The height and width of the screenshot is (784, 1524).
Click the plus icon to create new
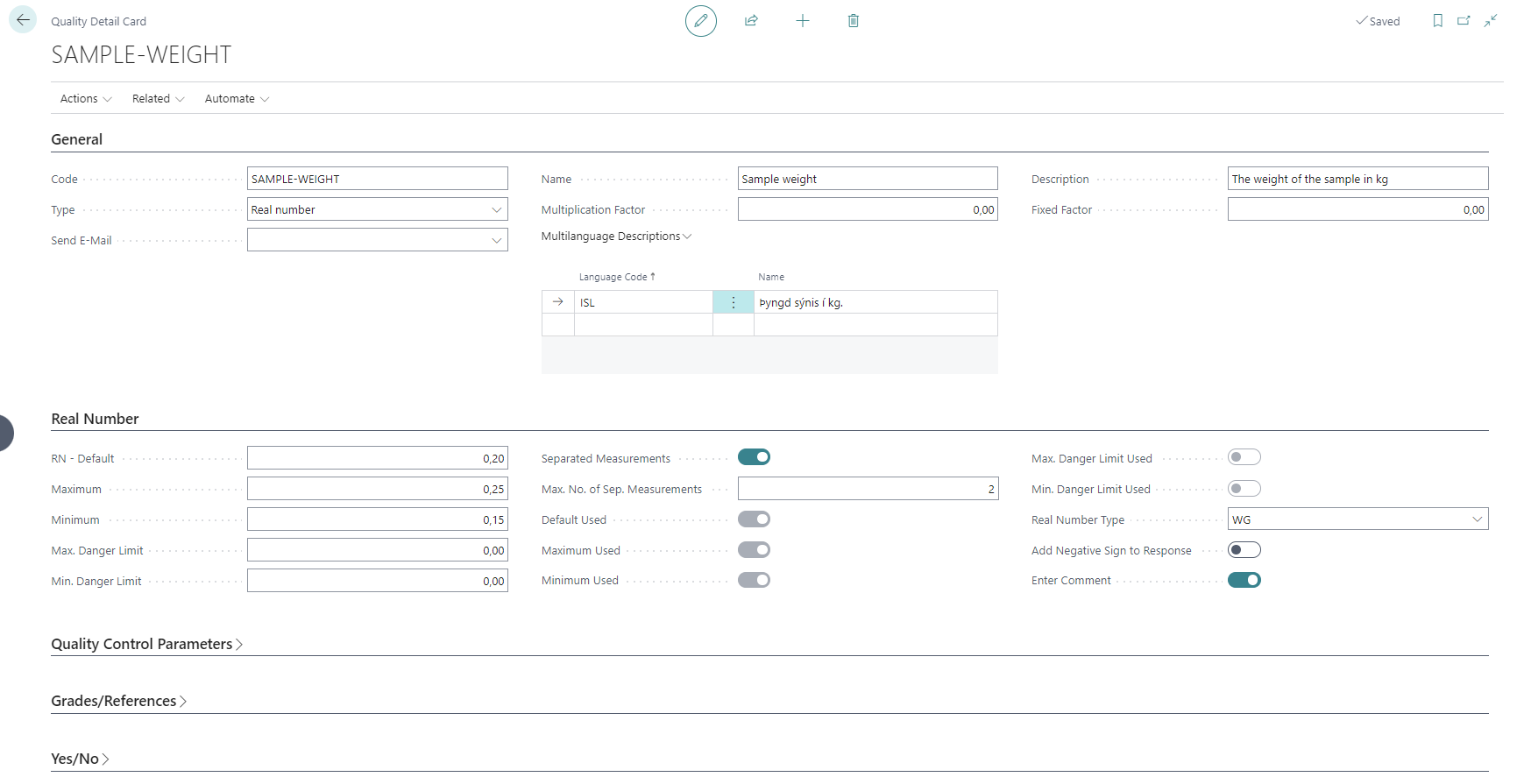(802, 20)
